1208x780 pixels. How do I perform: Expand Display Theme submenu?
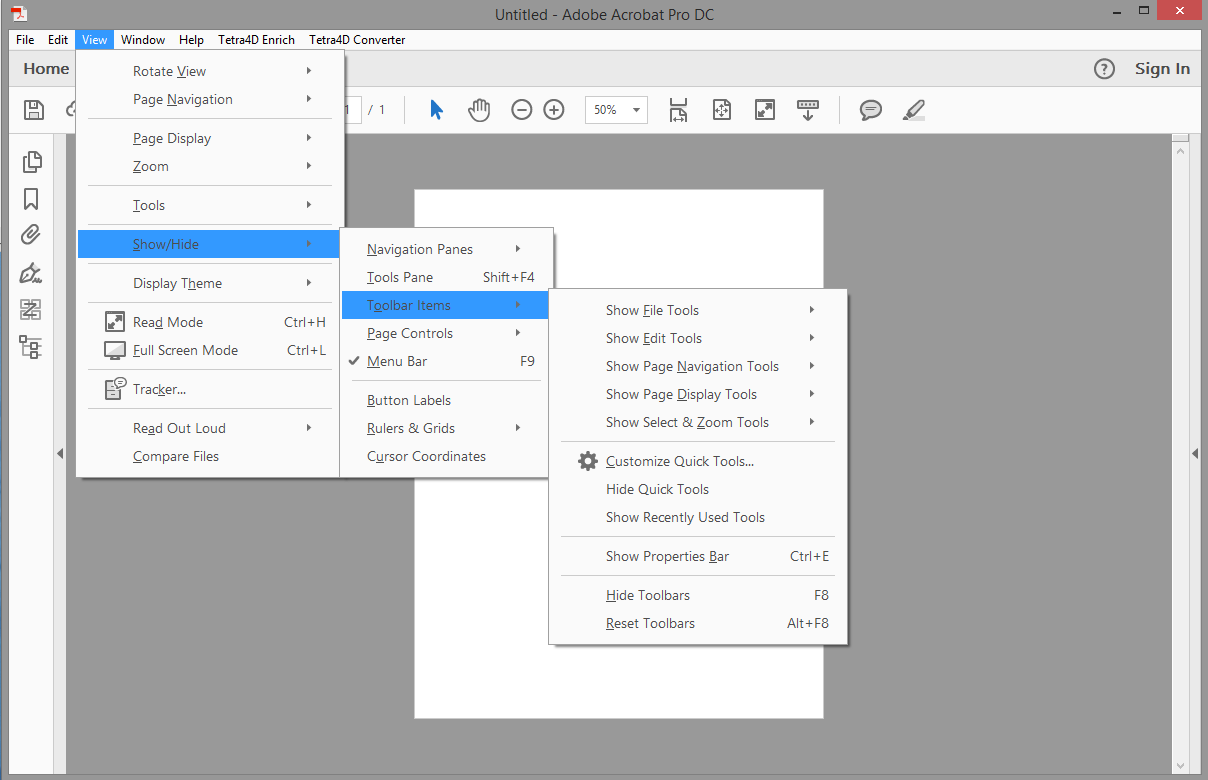(x=209, y=283)
